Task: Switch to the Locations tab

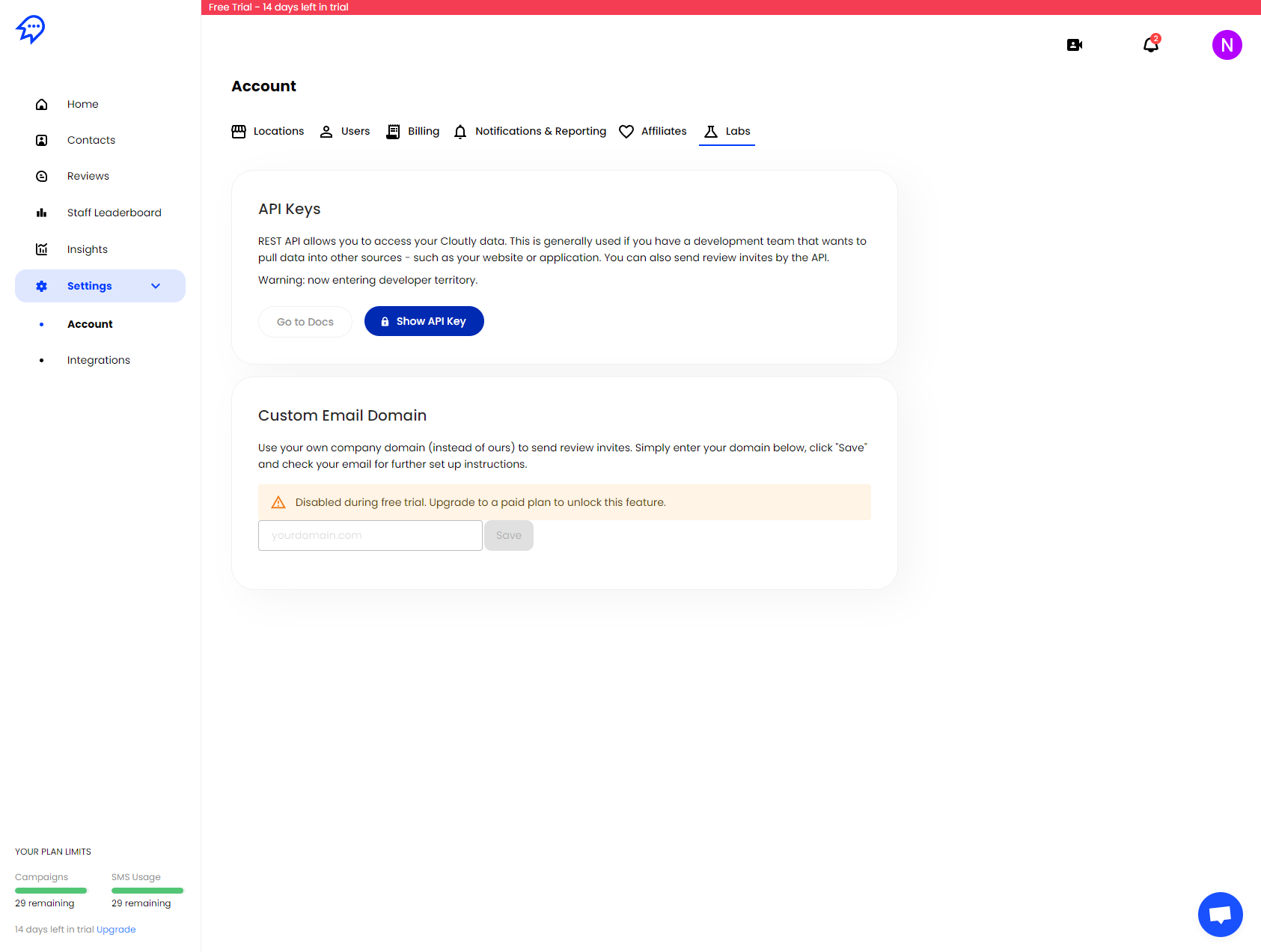Action: [x=268, y=131]
